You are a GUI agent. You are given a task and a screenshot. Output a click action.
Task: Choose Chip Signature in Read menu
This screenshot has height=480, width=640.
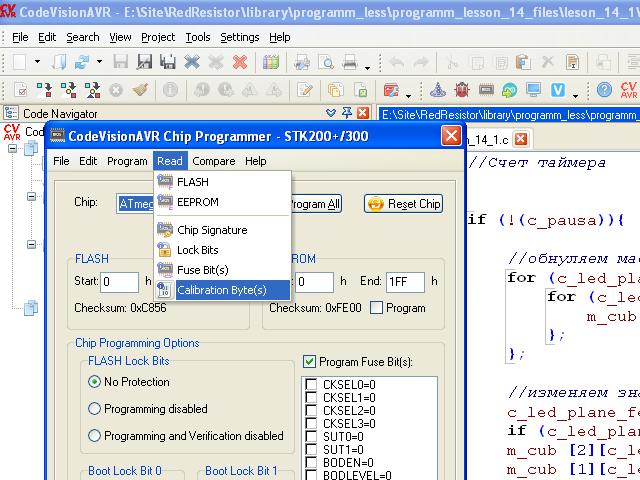tap(222, 230)
